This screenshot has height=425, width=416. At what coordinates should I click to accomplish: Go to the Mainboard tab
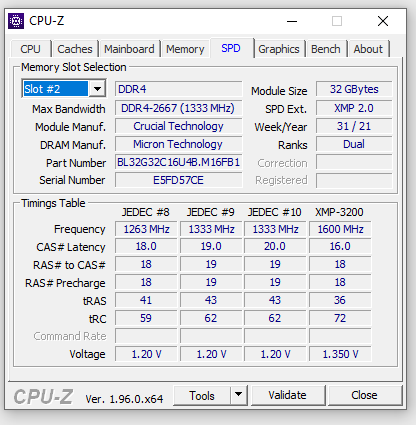[x=129, y=49]
